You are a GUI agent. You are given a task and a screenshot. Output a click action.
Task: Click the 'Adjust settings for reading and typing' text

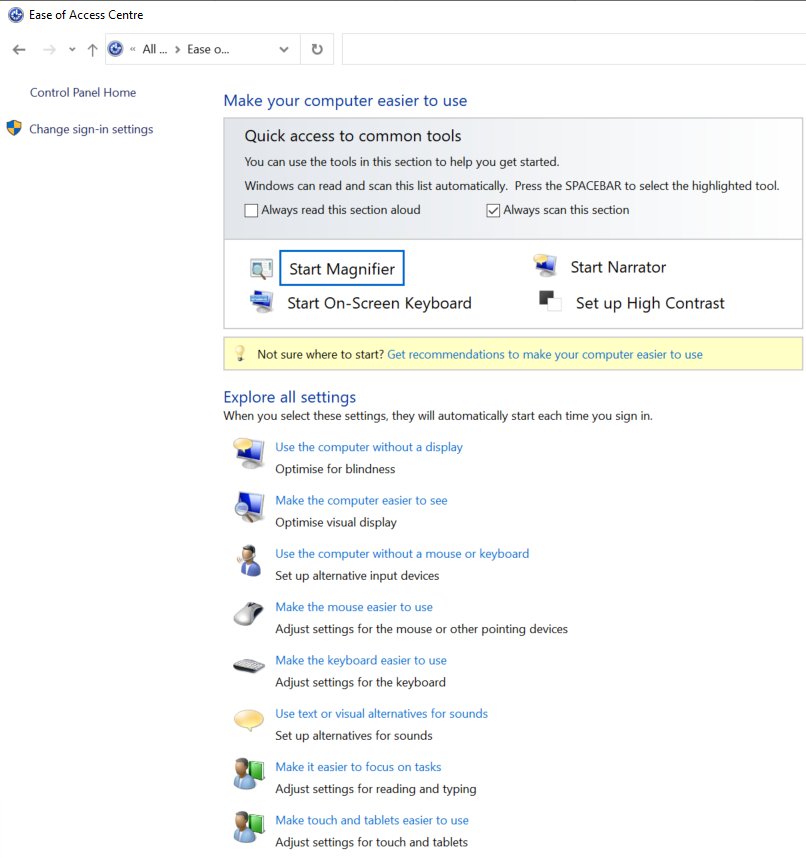(376, 789)
